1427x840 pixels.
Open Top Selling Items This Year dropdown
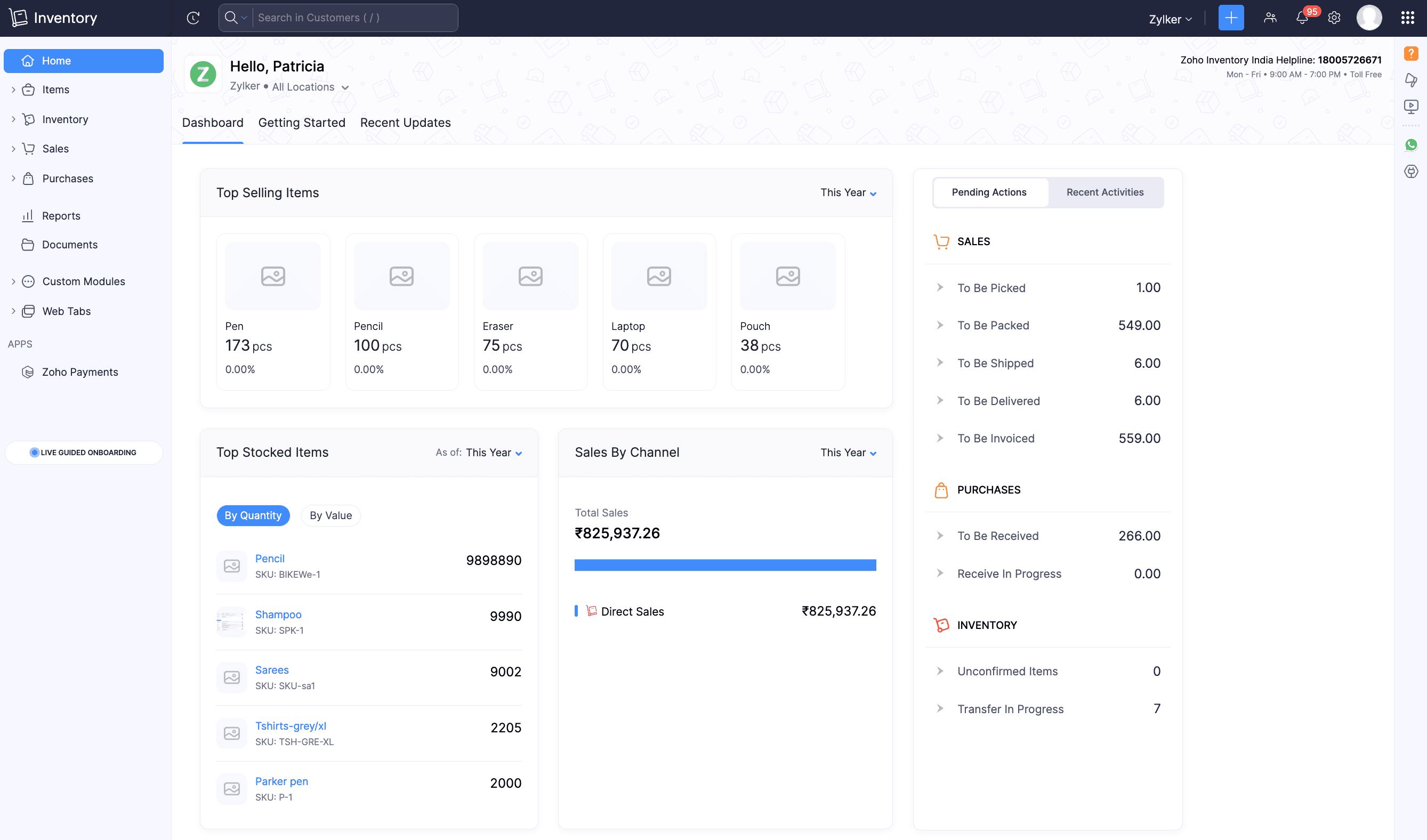[848, 193]
